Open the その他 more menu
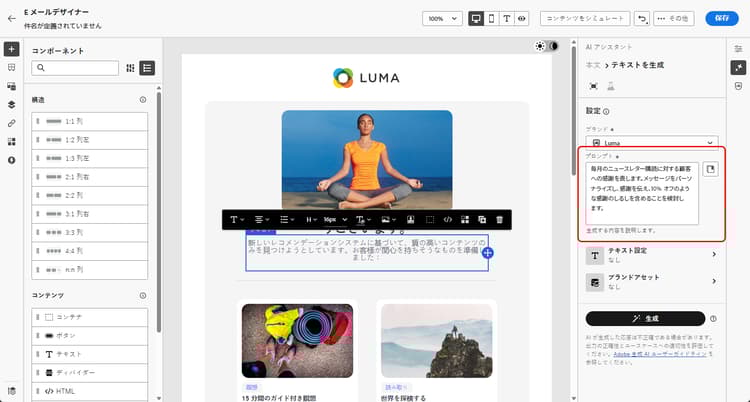This screenshot has height=402, width=750. coord(673,19)
